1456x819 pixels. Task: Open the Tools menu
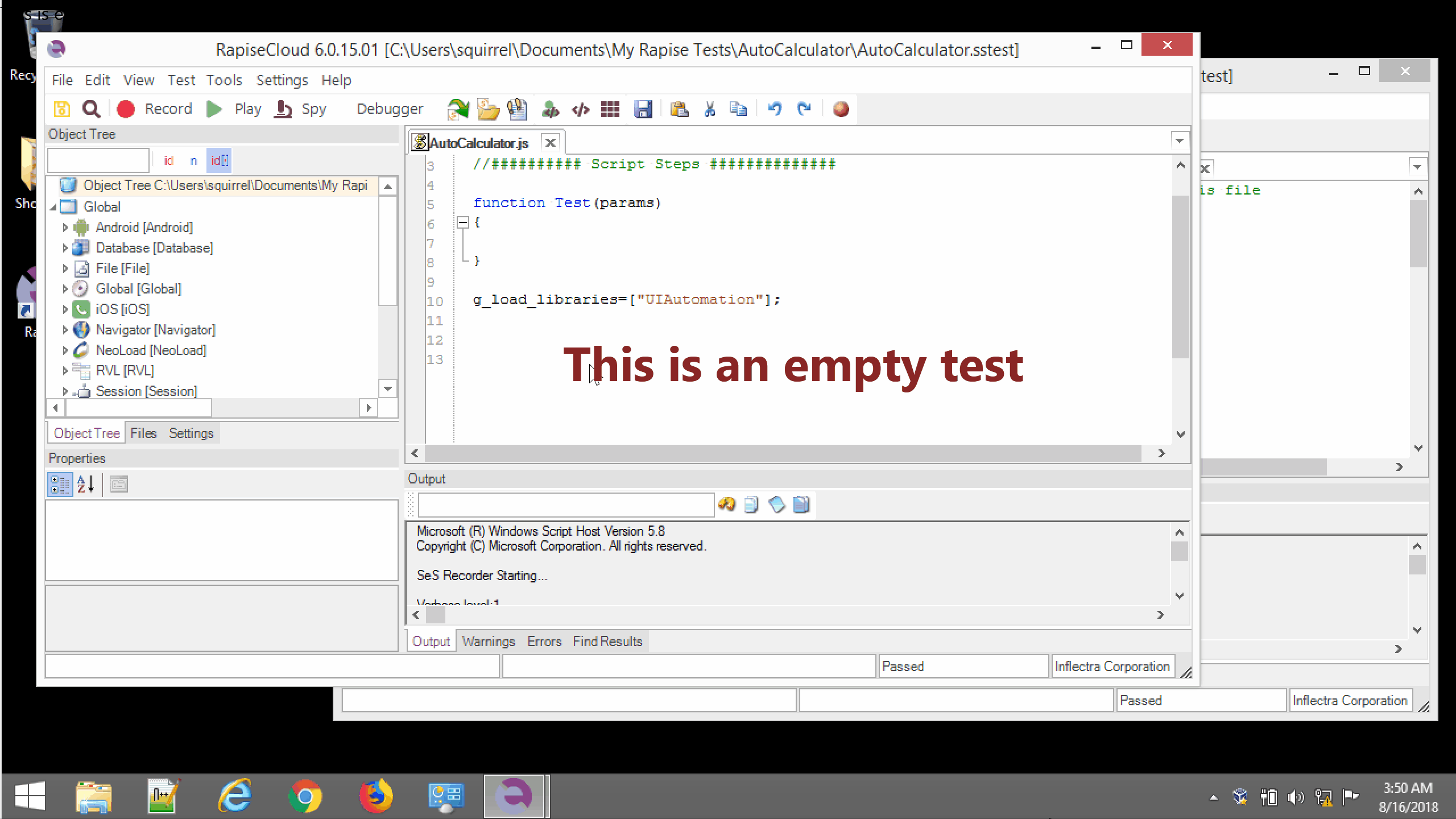pyautogui.click(x=224, y=80)
